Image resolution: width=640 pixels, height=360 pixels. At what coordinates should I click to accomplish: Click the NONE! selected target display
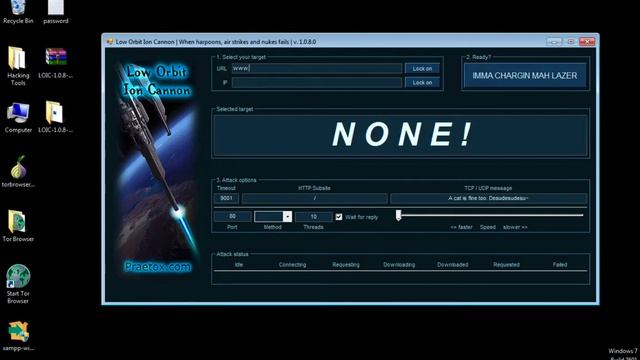click(x=400, y=135)
